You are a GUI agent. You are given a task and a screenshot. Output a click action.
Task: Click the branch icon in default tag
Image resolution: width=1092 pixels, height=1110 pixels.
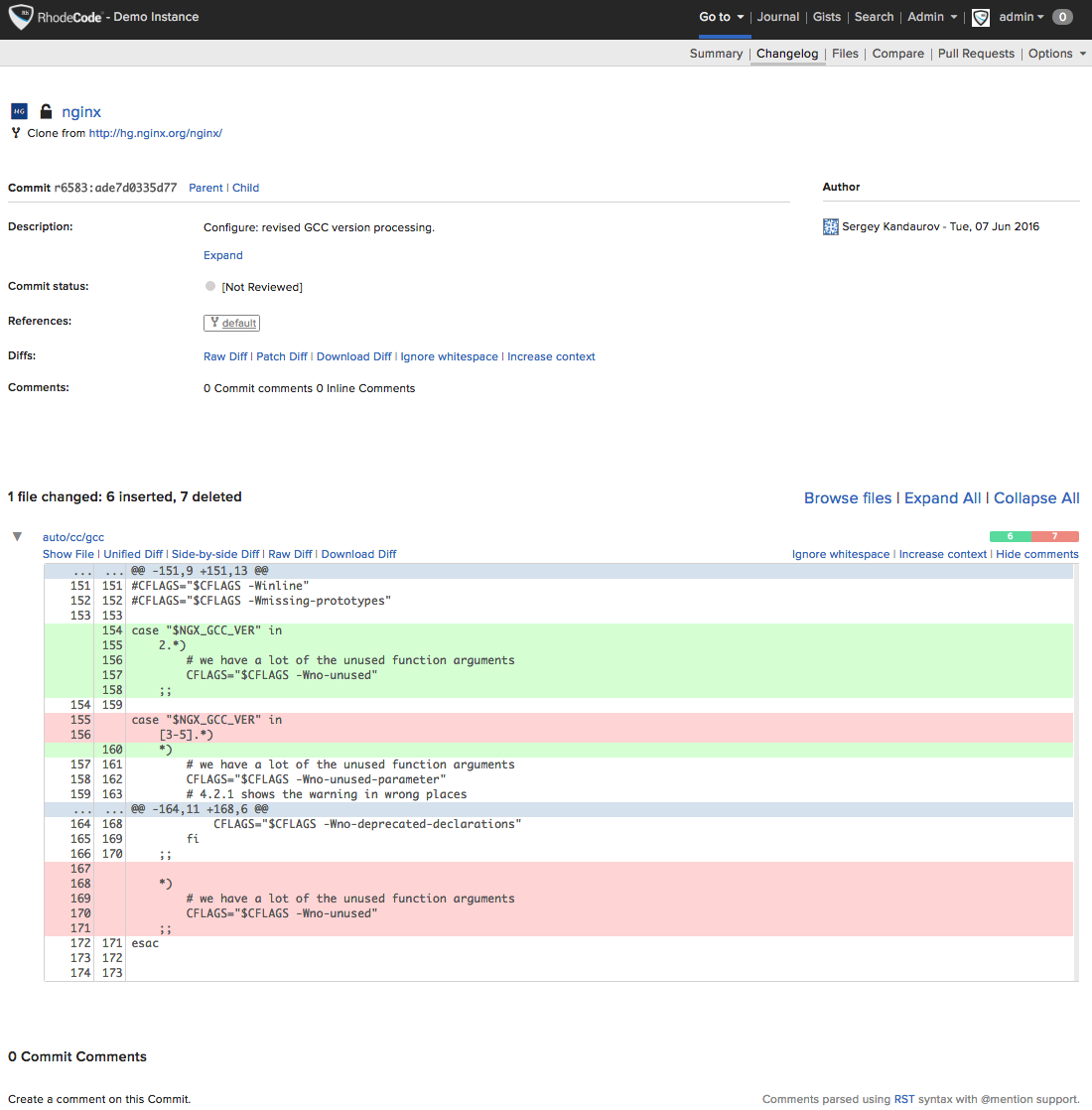214,322
